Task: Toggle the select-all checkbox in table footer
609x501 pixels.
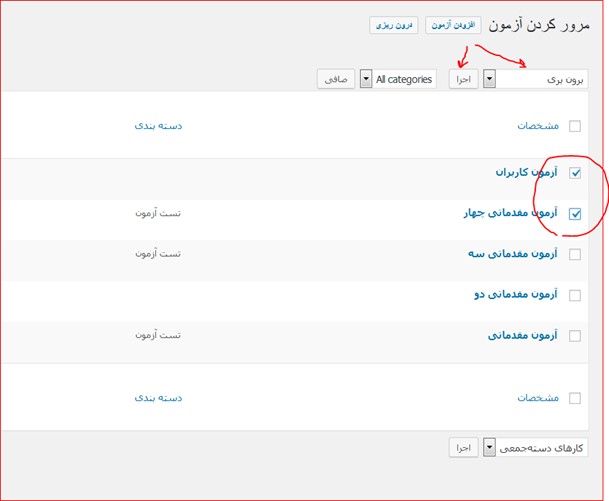Action: click(x=574, y=398)
